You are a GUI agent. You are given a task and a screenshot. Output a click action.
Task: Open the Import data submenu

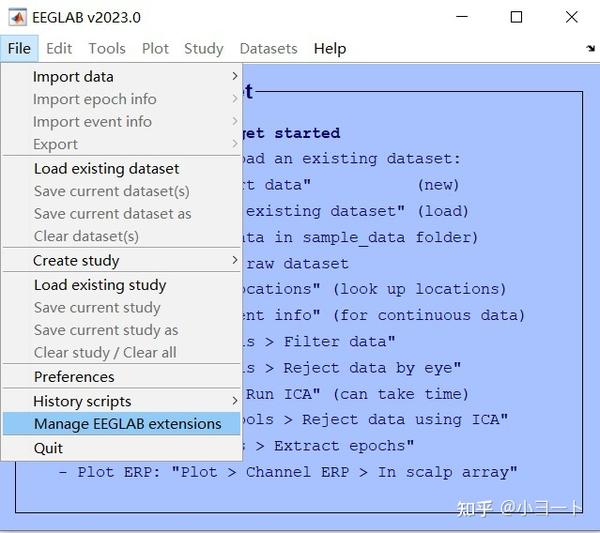pos(73,76)
